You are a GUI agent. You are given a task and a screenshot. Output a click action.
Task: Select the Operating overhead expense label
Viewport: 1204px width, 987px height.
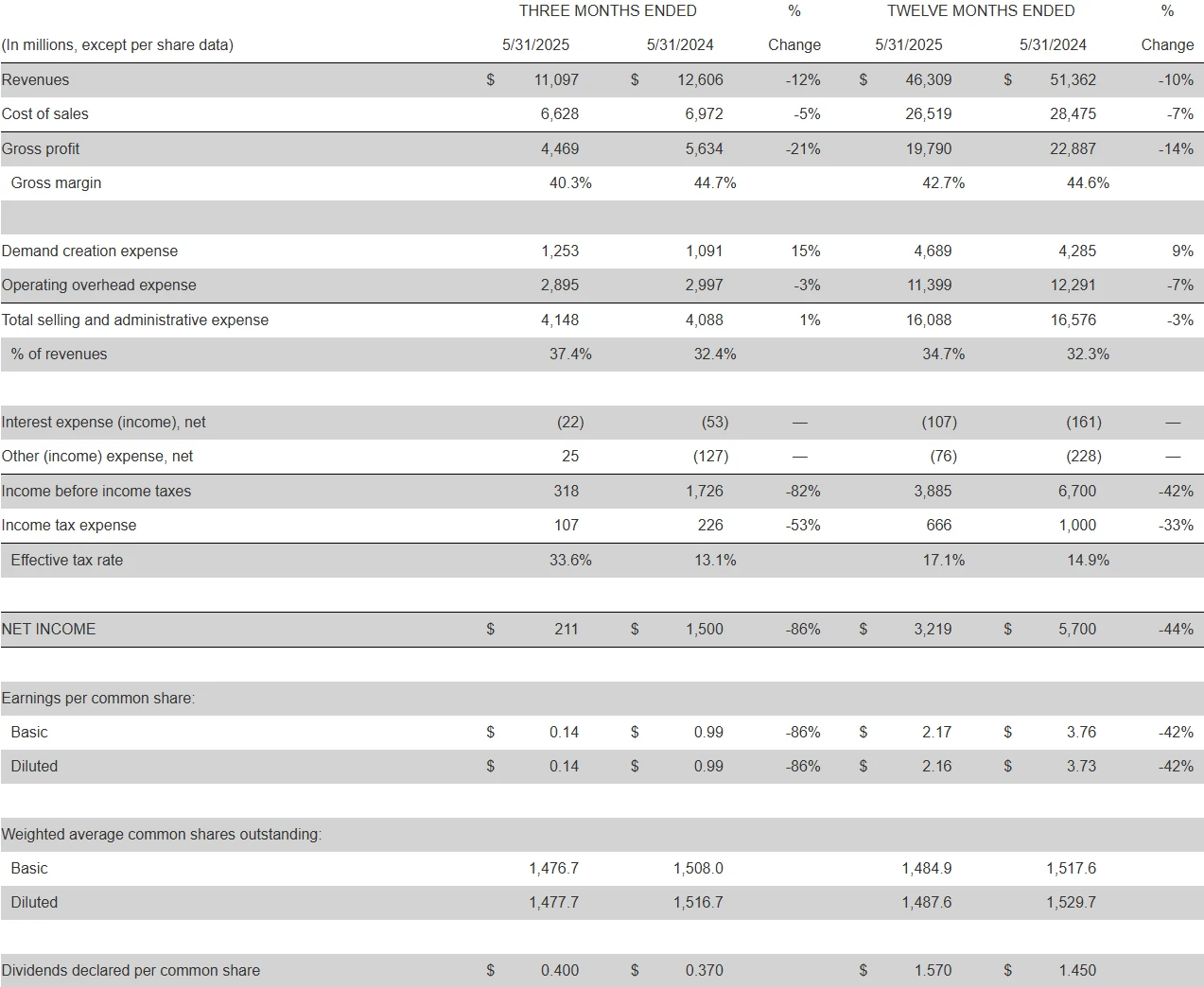pyautogui.click(x=99, y=286)
